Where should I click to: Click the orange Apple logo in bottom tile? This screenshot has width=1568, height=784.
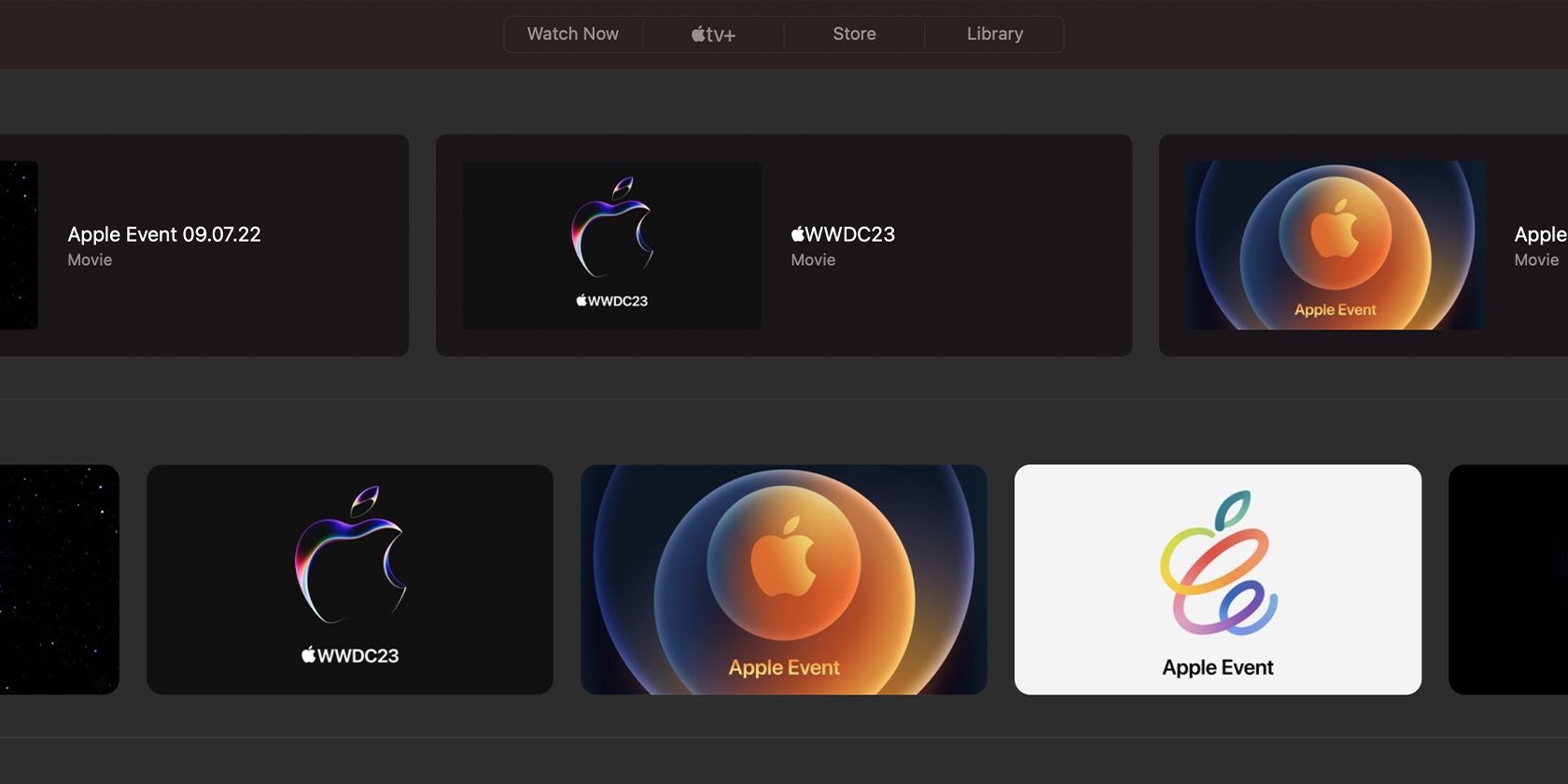click(x=784, y=556)
